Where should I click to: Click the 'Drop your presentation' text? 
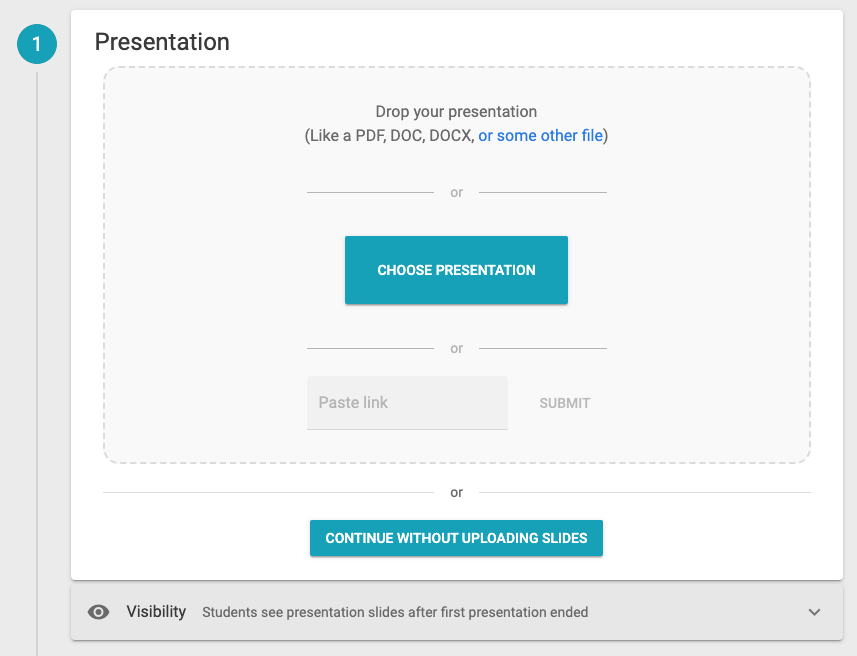(456, 112)
